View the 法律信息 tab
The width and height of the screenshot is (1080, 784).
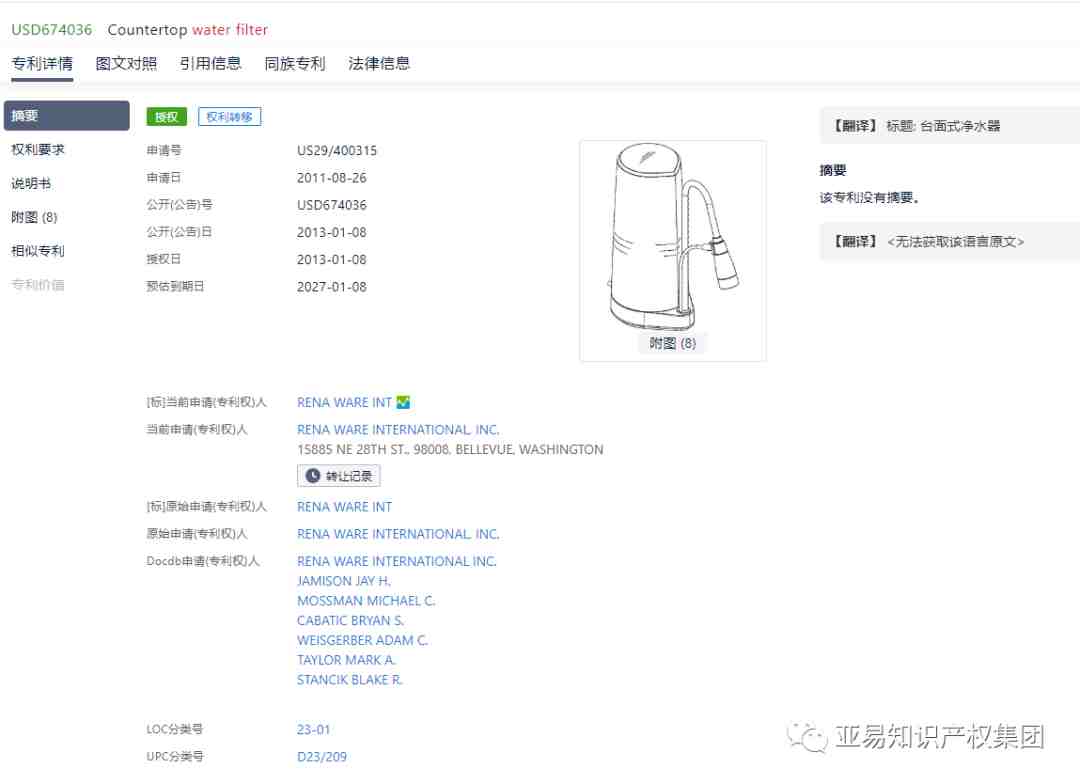tap(379, 63)
